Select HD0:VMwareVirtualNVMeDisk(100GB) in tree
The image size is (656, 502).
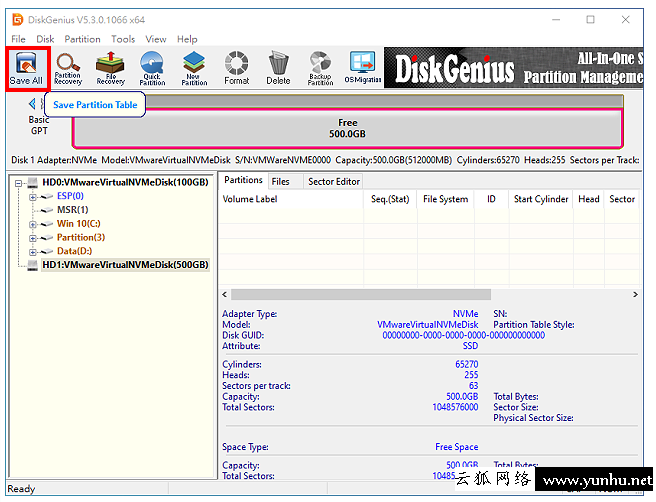click(x=125, y=182)
